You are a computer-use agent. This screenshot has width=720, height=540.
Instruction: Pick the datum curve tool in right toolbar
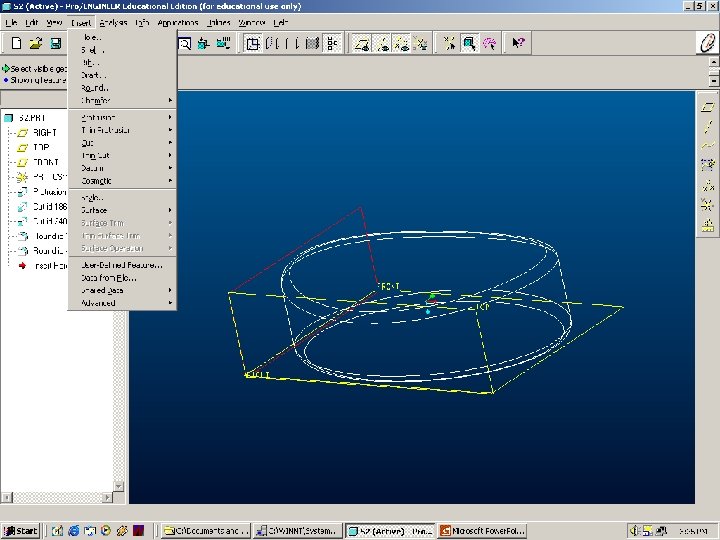pos(709,145)
